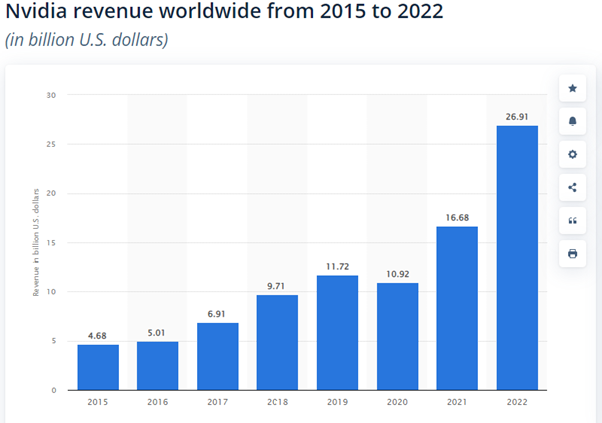Screen dimensions: 602x423
Task: Click the print icon
Action: [x=572, y=254]
